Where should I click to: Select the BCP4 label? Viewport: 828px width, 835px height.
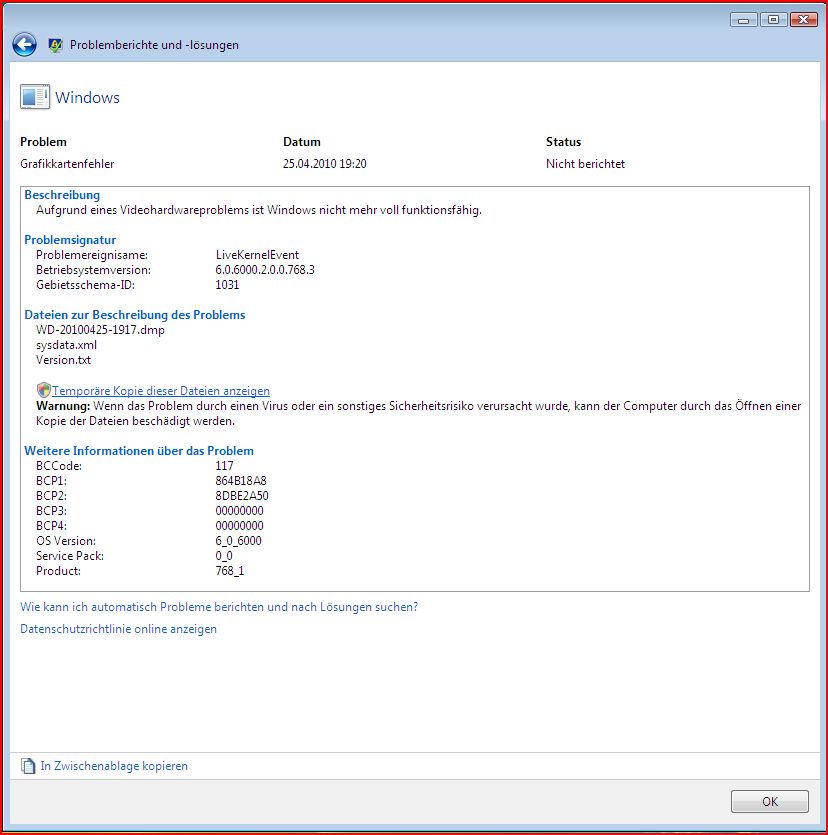tap(51, 526)
